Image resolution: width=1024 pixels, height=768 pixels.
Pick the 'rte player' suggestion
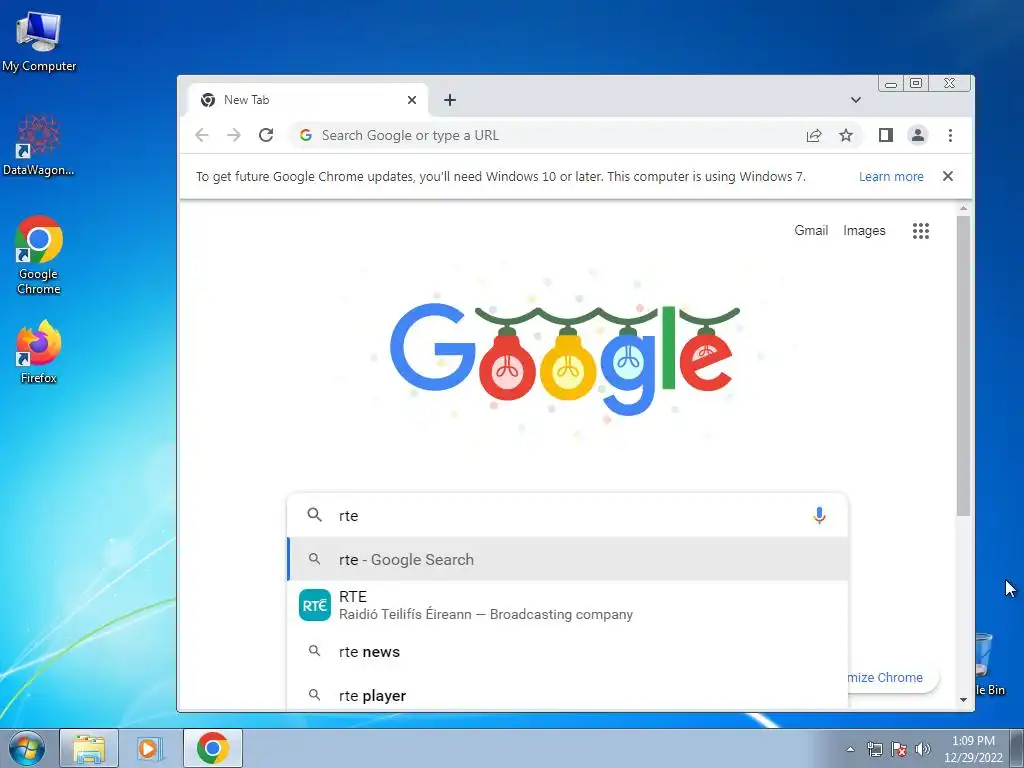(568, 695)
